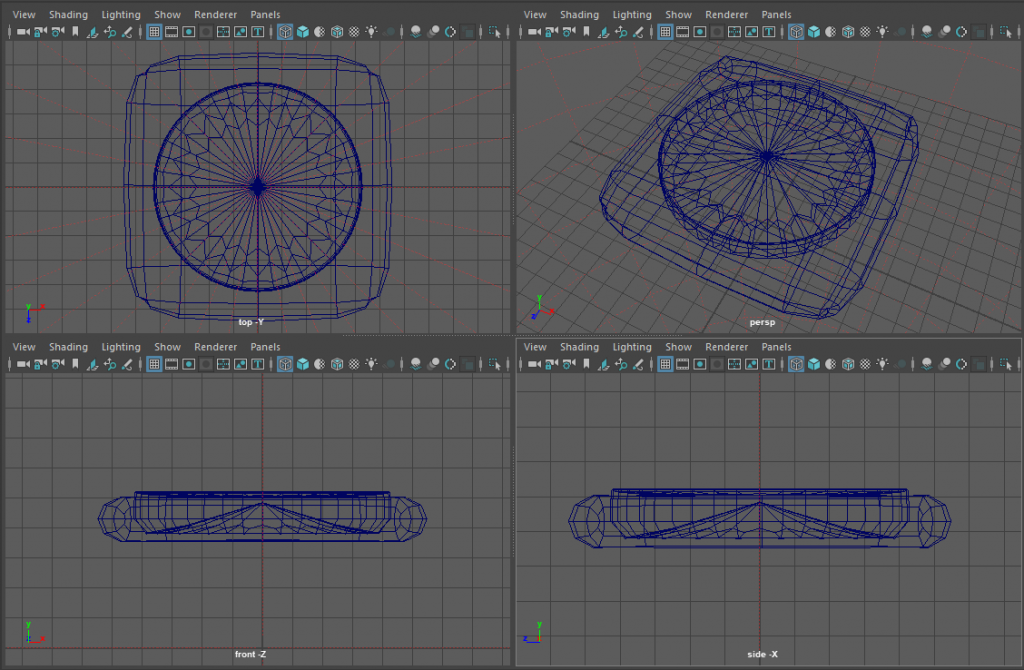Toggle grid display in the top view panel
Screen dimensions: 1024x670
tap(154, 32)
